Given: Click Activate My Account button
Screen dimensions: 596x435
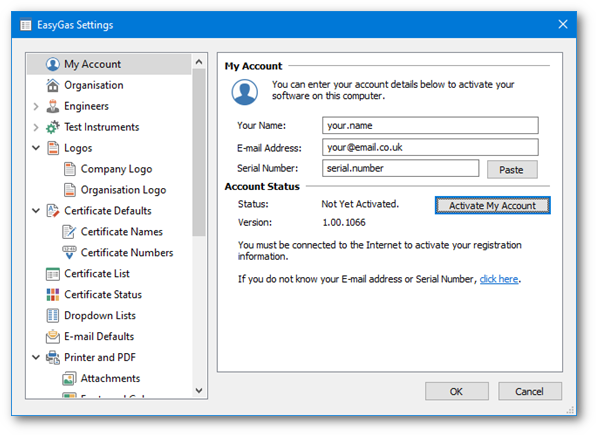Looking at the screenshot, I should [492, 206].
